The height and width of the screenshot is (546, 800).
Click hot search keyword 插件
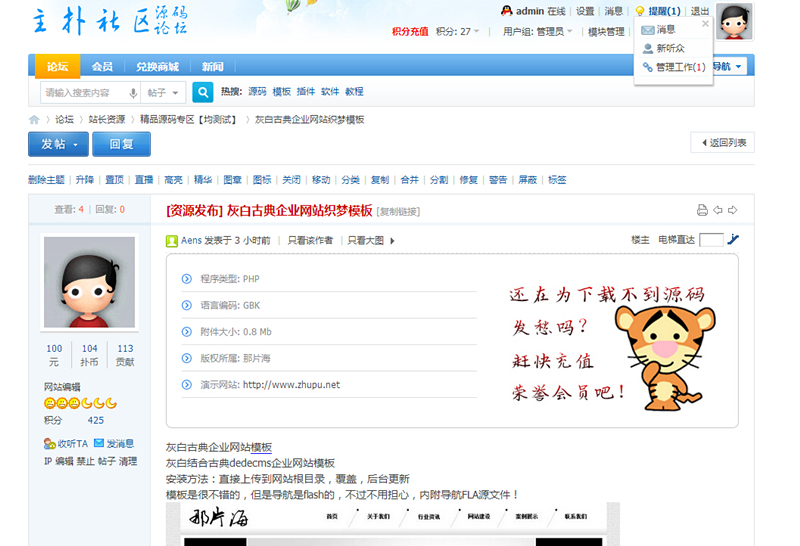point(306,91)
